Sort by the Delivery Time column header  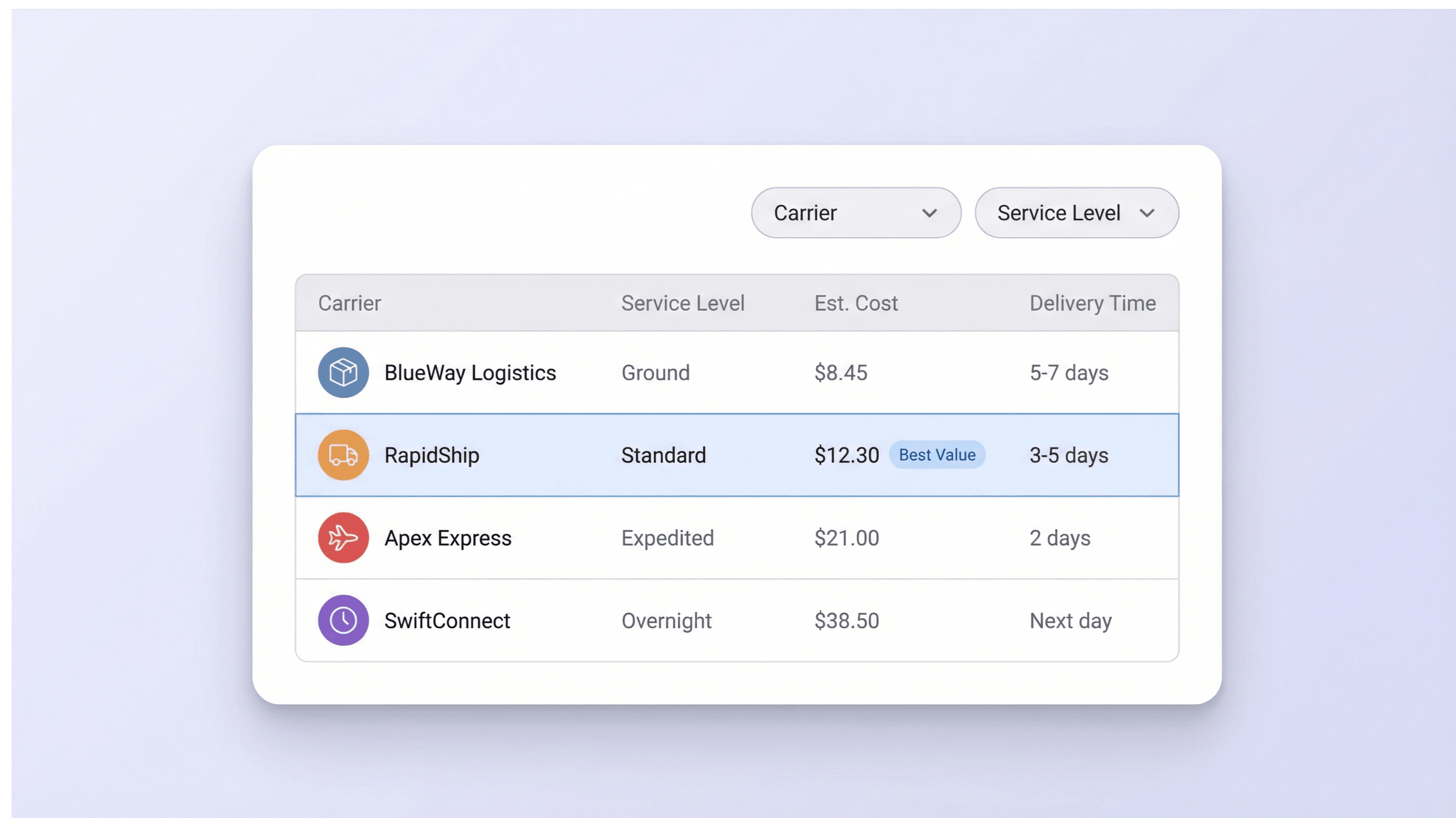tap(1092, 303)
